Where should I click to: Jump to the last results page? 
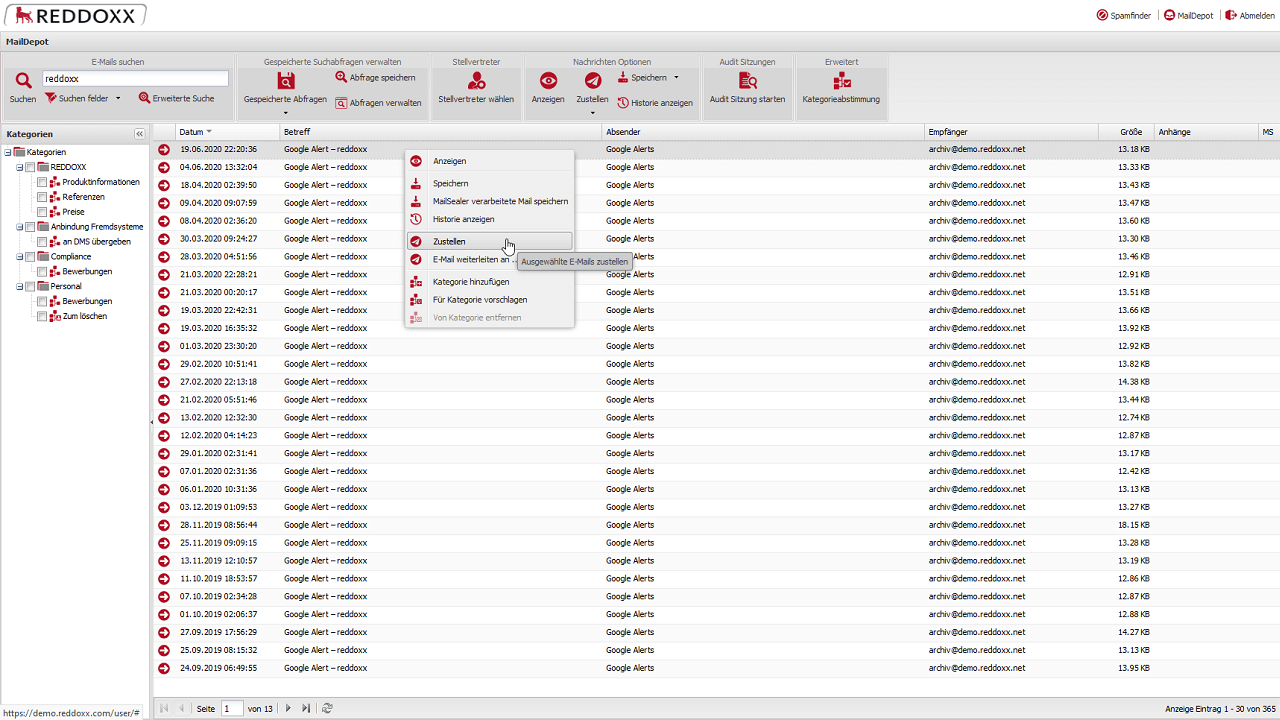coord(306,708)
